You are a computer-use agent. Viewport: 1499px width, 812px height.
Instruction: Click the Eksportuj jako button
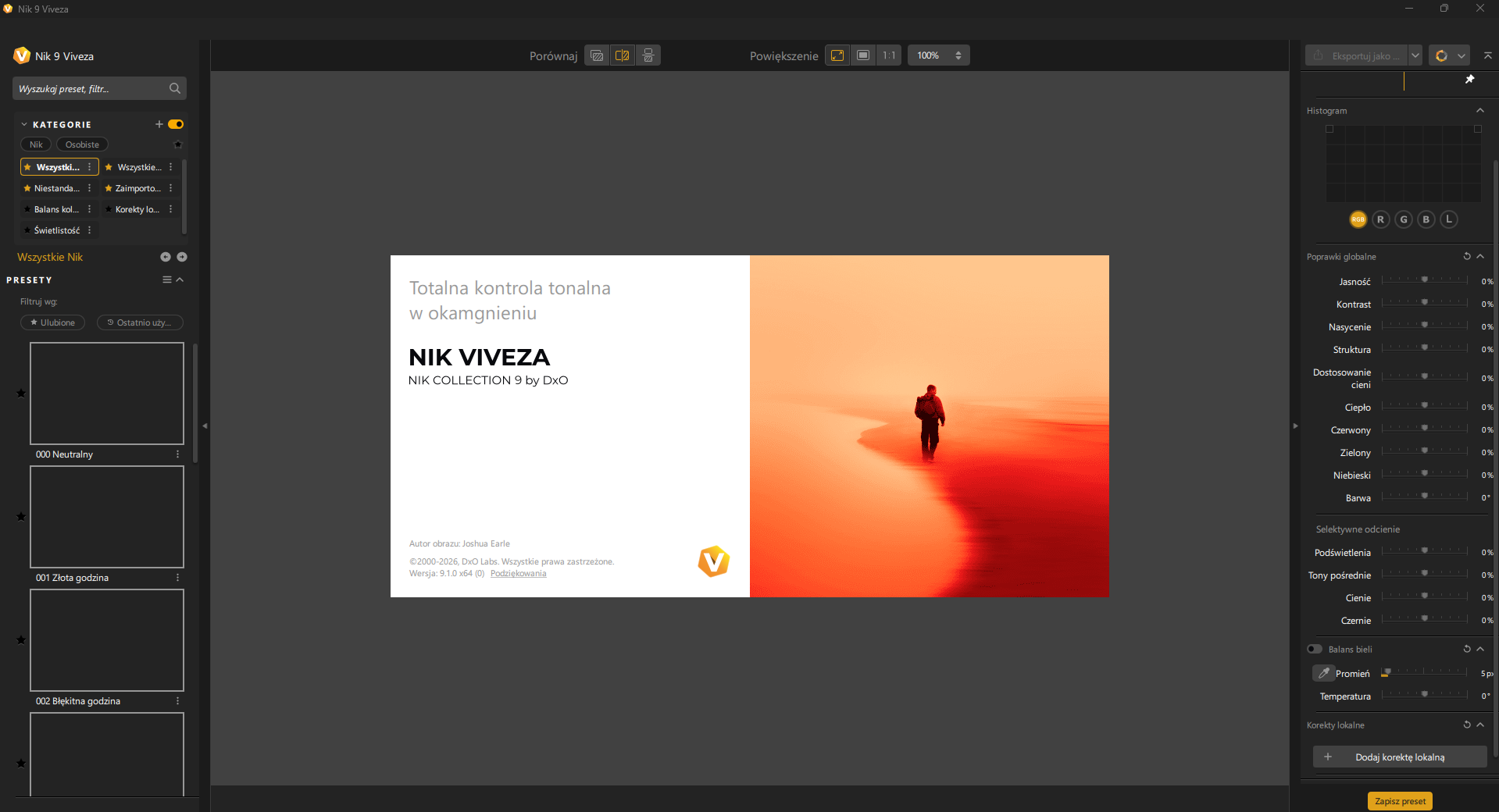coord(1357,55)
